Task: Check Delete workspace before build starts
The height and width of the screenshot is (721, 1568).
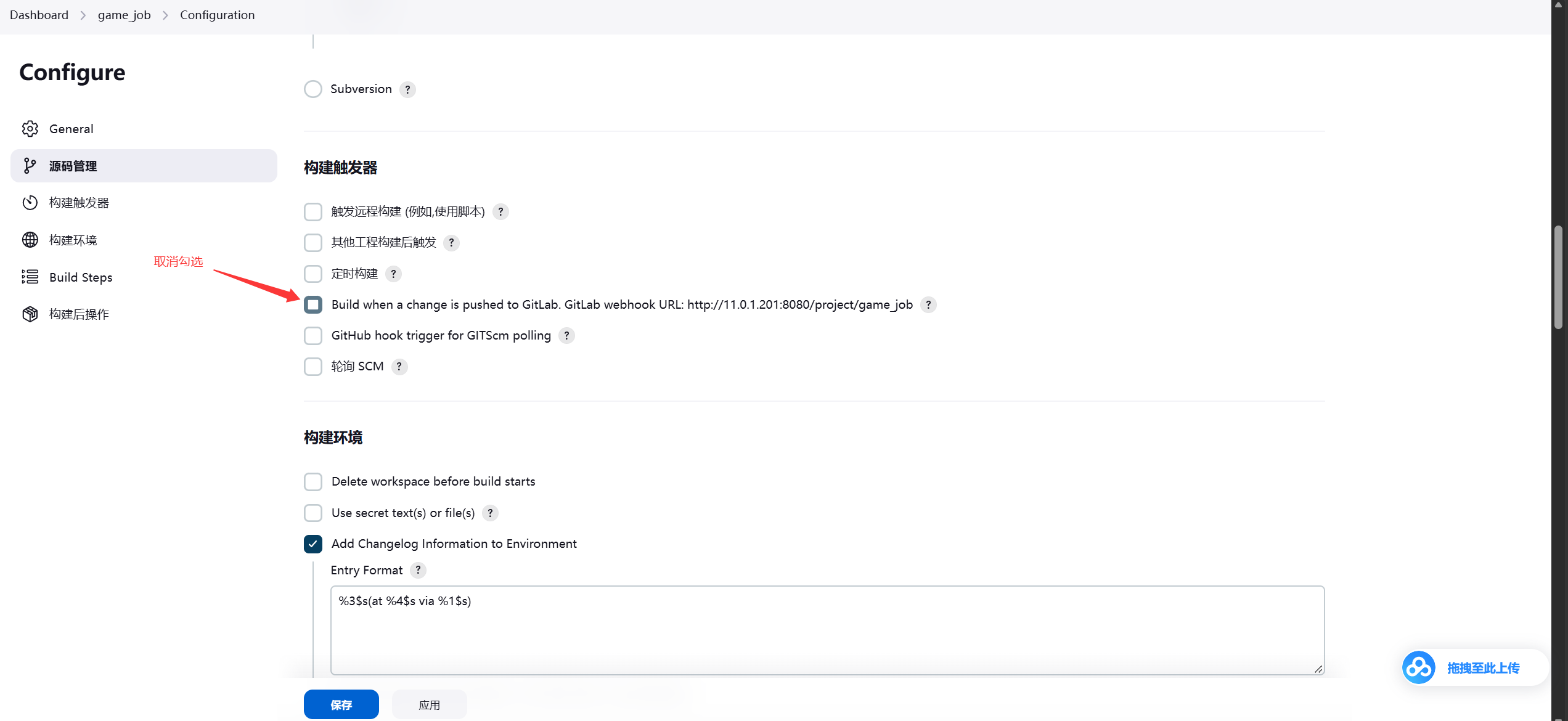Action: tap(313, 481)
